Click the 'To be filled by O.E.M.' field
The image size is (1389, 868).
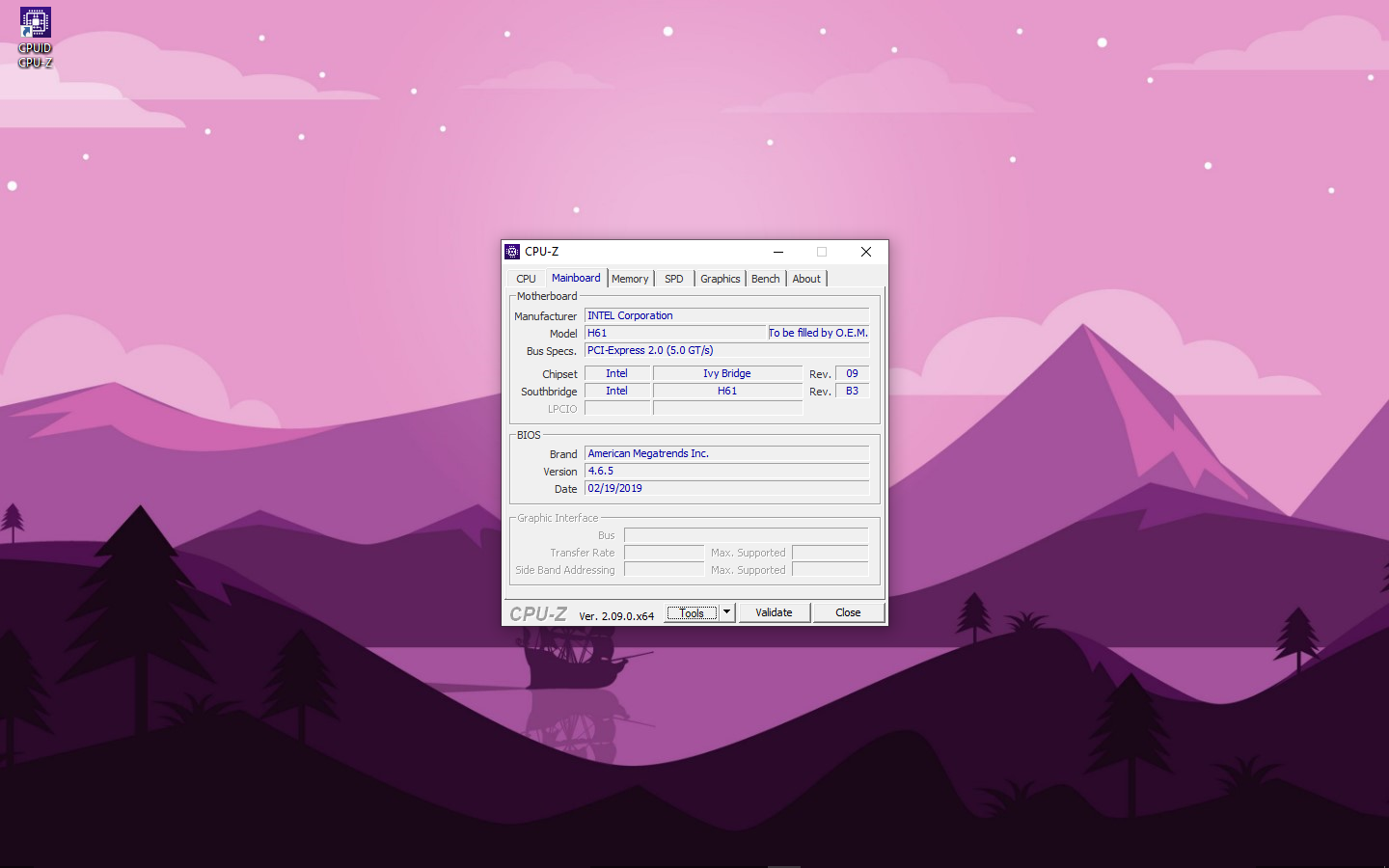click(x=818, y=333)
